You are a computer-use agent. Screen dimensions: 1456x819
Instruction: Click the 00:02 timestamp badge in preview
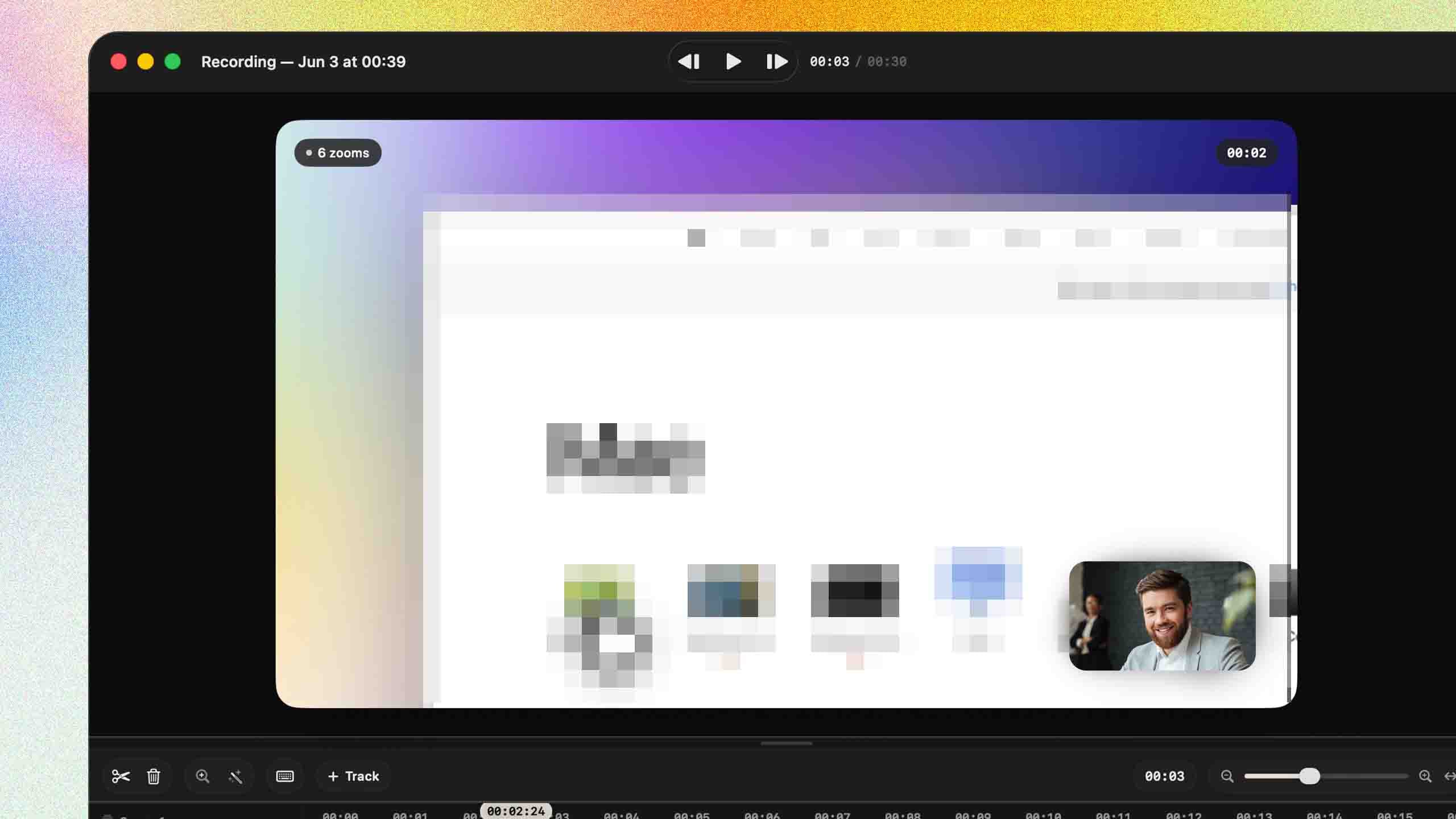1247,153
